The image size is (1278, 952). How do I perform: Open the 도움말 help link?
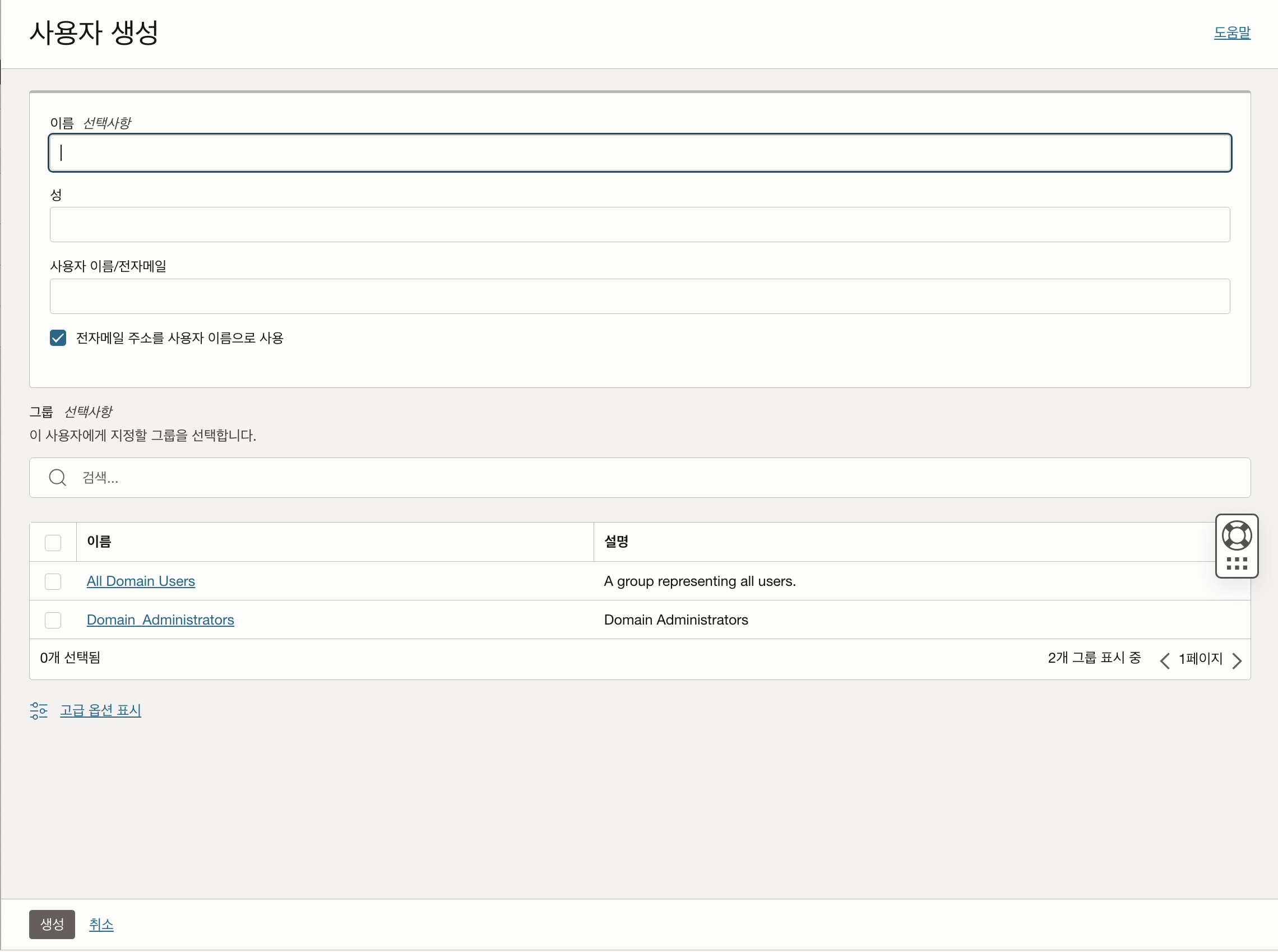(x=1231, y=33)
